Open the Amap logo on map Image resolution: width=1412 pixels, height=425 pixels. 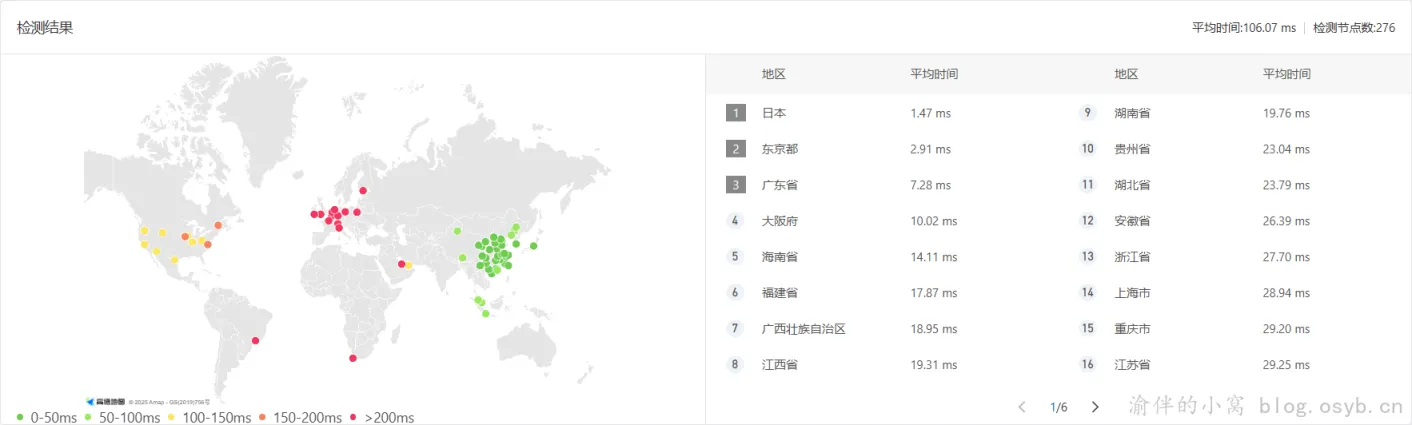(x=105, y=401)
